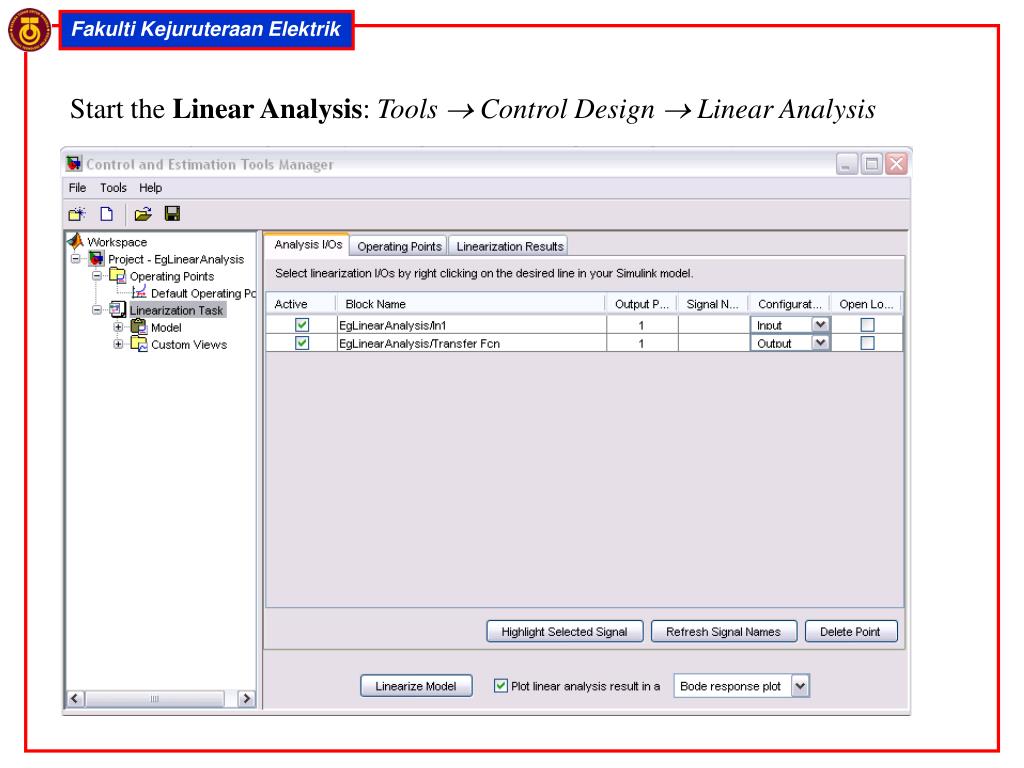The image size is (1024, 768).
Task: Uncheck Active for EgLinearAnalysis/In1
Action: (x=302, y=325)
